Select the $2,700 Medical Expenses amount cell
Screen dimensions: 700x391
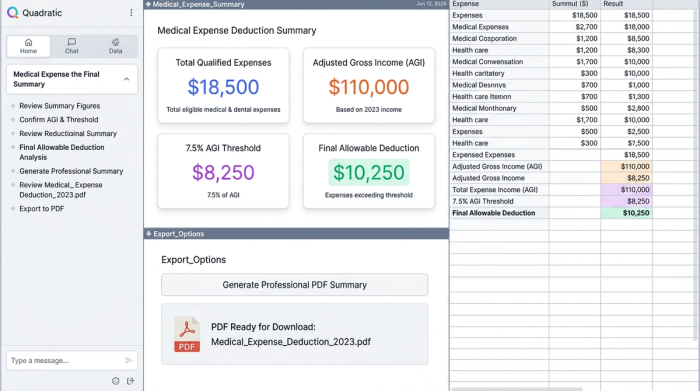pyautogui.click(x=575, y=27)
